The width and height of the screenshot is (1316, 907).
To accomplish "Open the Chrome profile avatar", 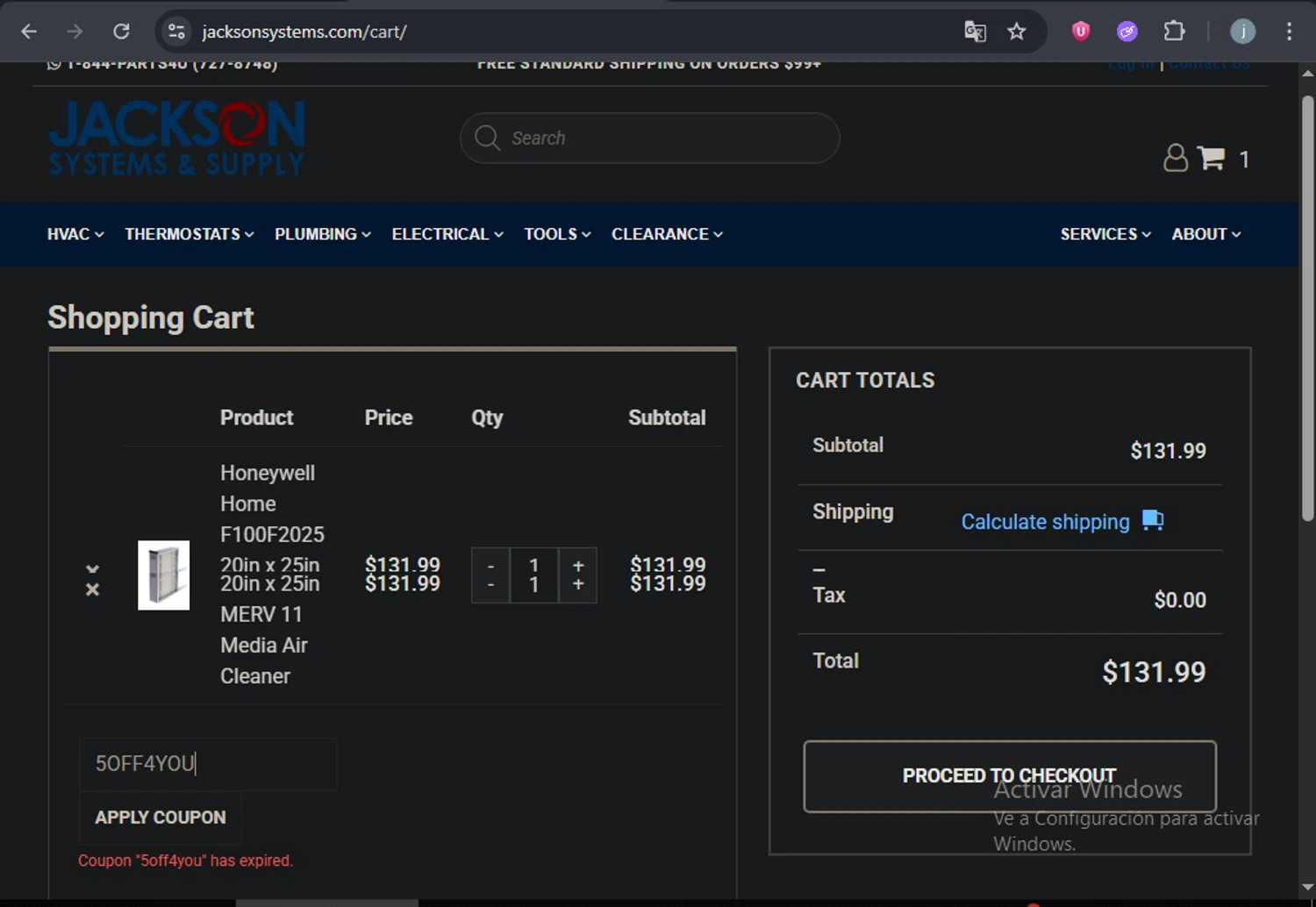I will pos(1242,32).
